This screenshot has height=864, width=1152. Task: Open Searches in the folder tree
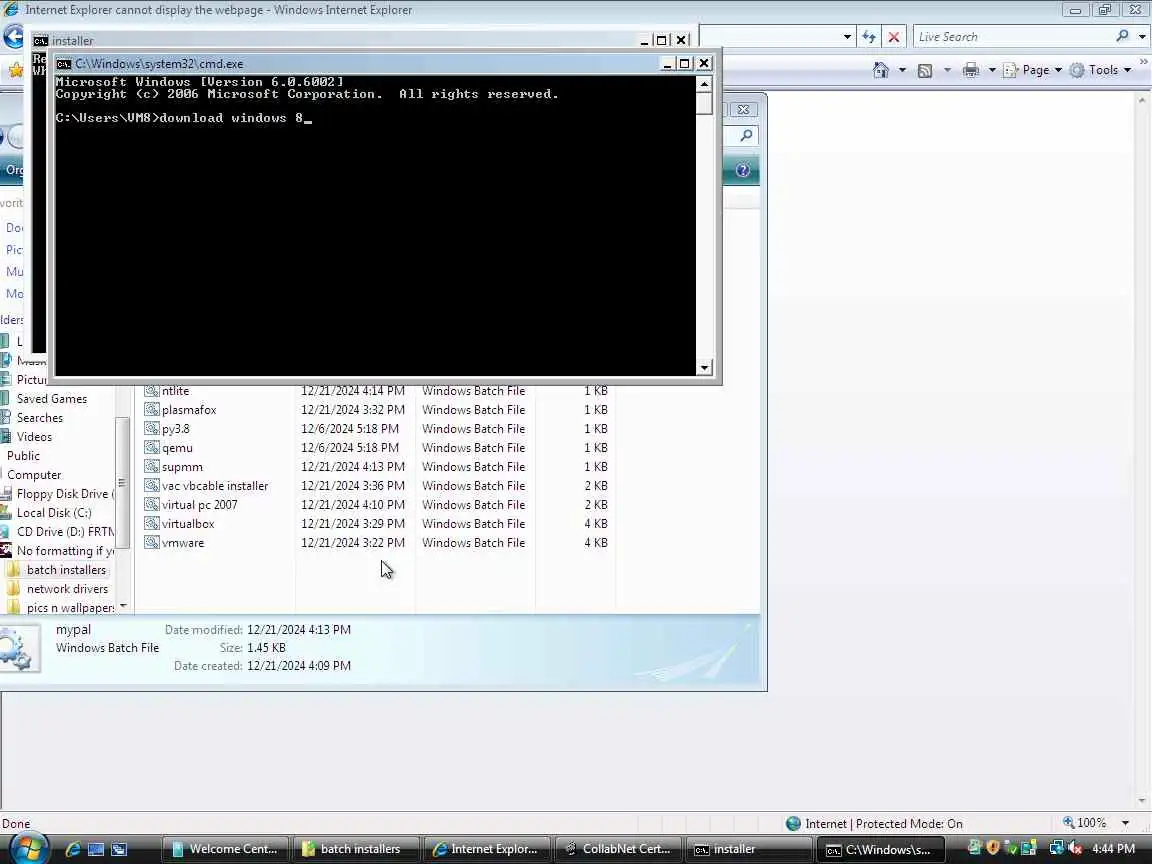pyautogui.click(x=40, y=418)
